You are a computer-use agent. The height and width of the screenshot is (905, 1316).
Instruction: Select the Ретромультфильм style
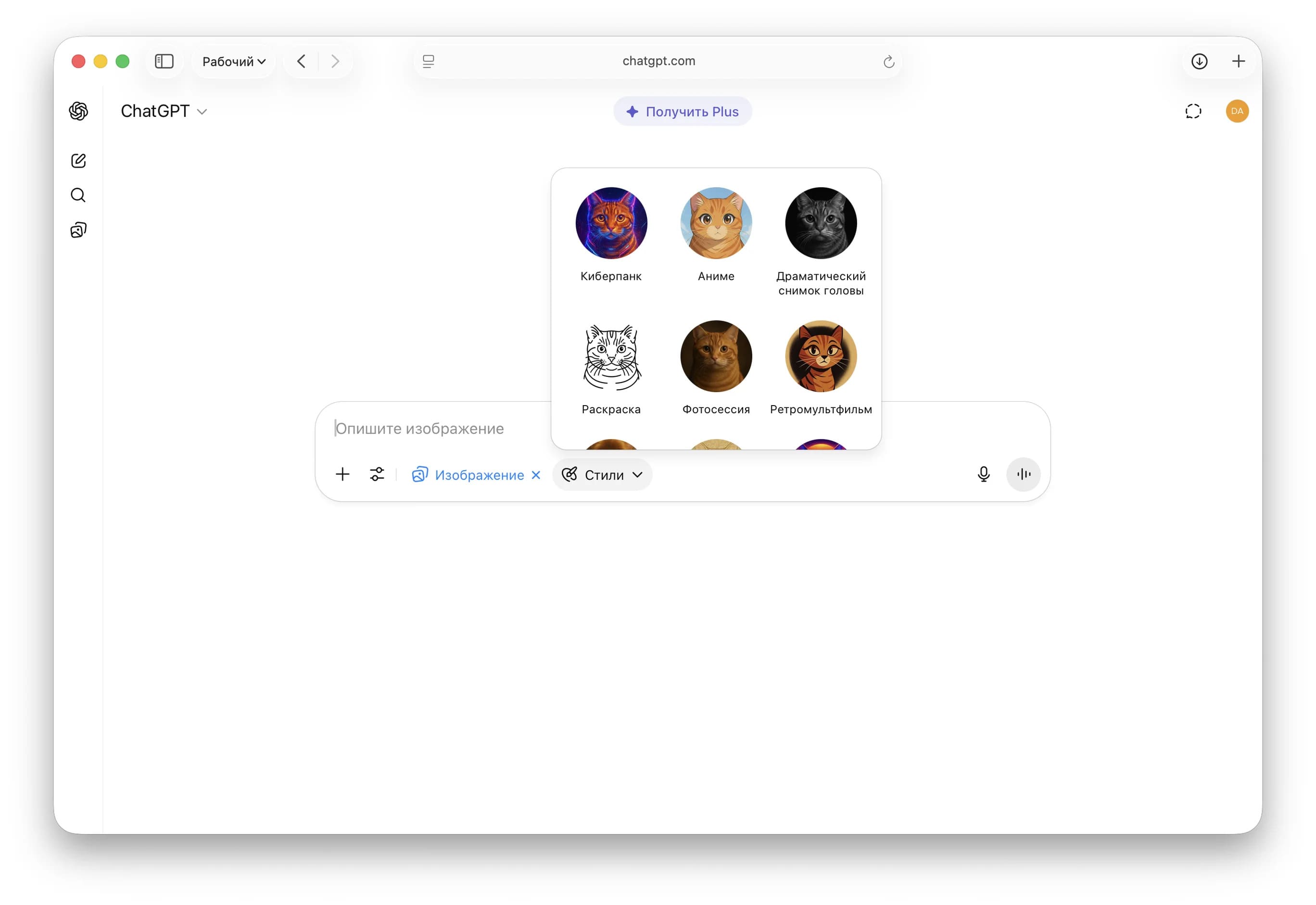tap(821, 357)
